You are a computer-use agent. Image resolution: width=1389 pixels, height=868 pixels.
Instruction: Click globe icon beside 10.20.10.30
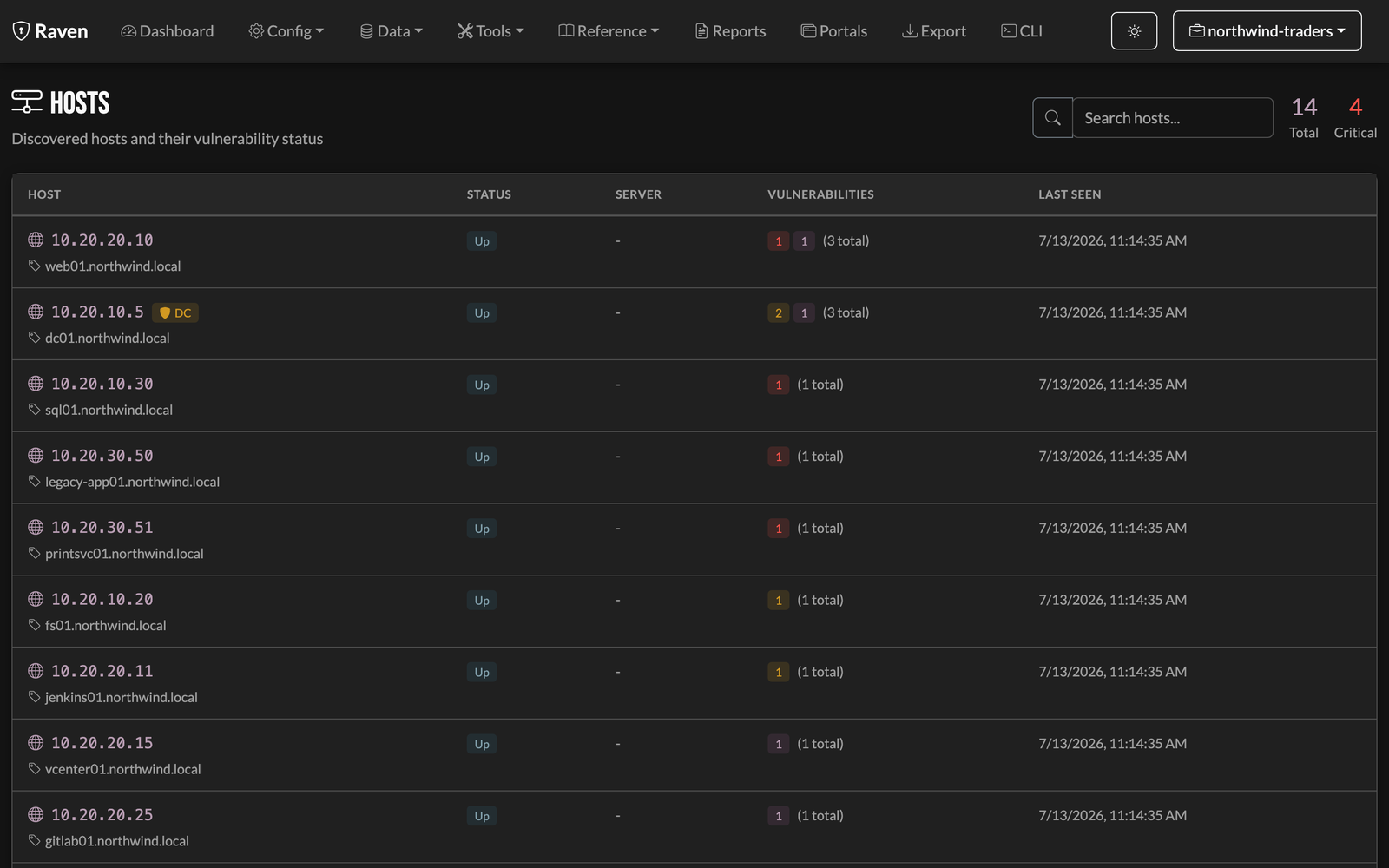pyautogui.click(x=36, y=384)
